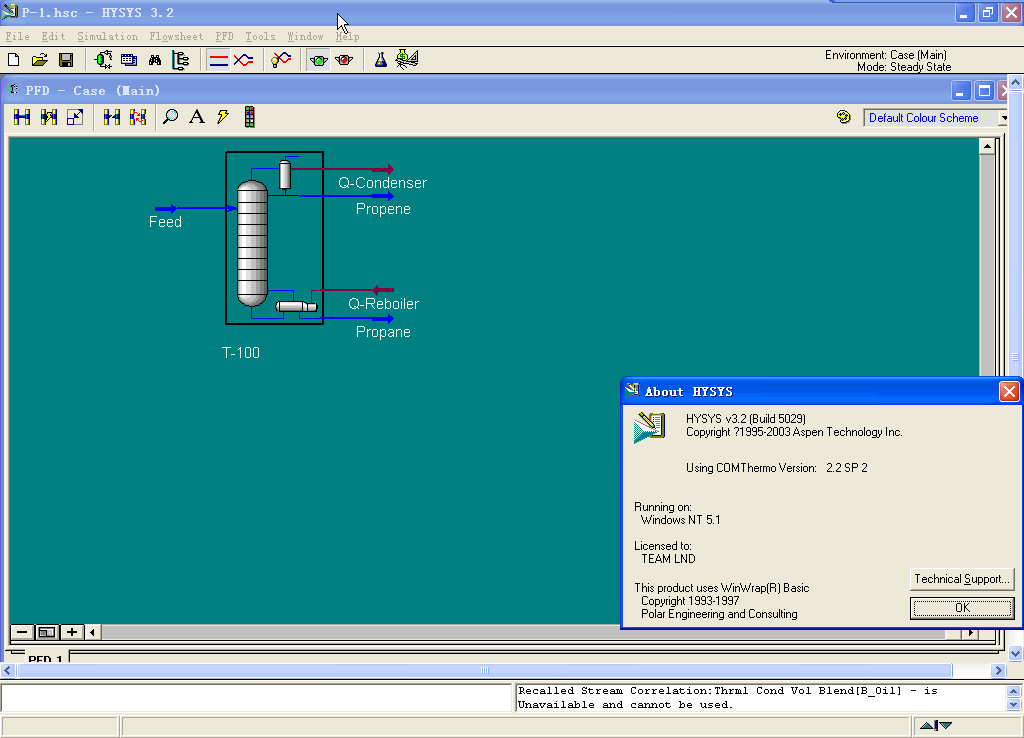
Task: Click the Technical Support button
Action: [x=962, y=579]
